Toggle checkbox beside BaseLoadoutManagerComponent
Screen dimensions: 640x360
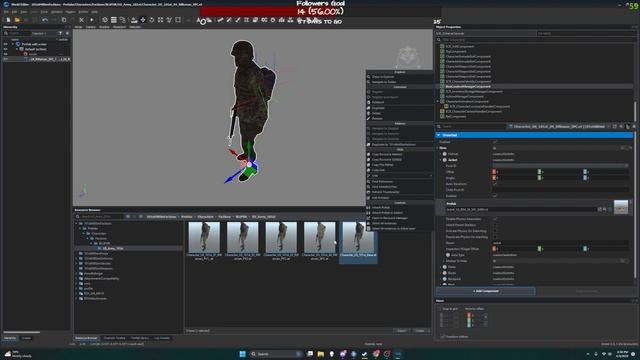coord(442,87)
